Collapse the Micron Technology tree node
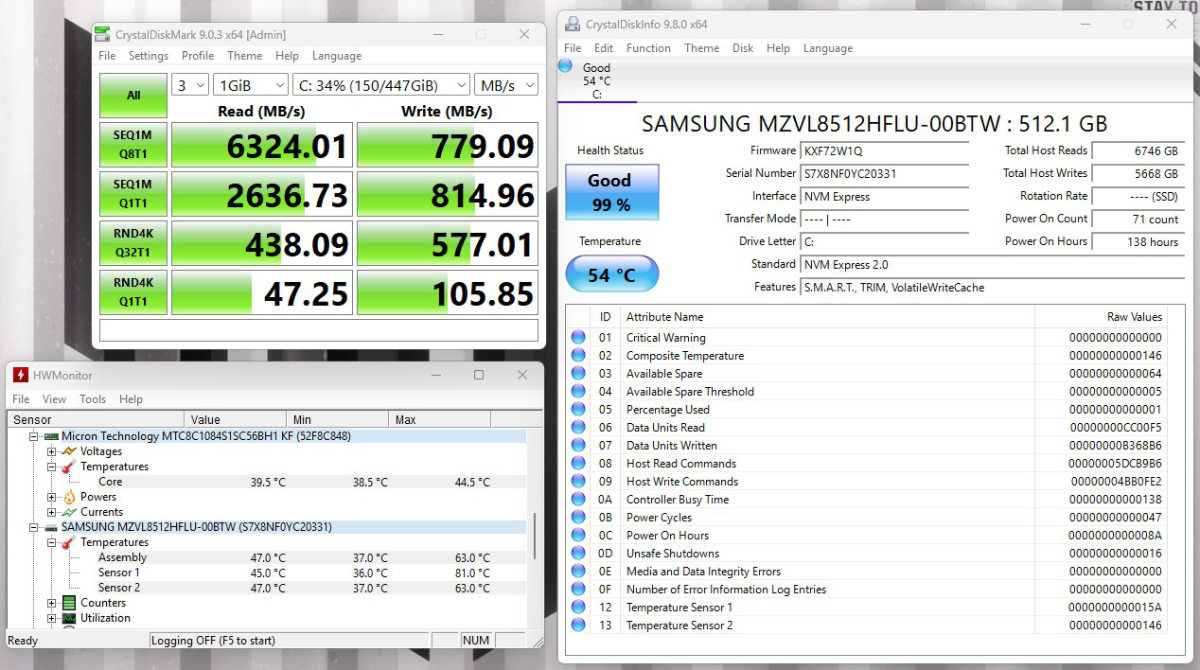This screenshot has height=670, width=1200. click(x=33, y=437)
